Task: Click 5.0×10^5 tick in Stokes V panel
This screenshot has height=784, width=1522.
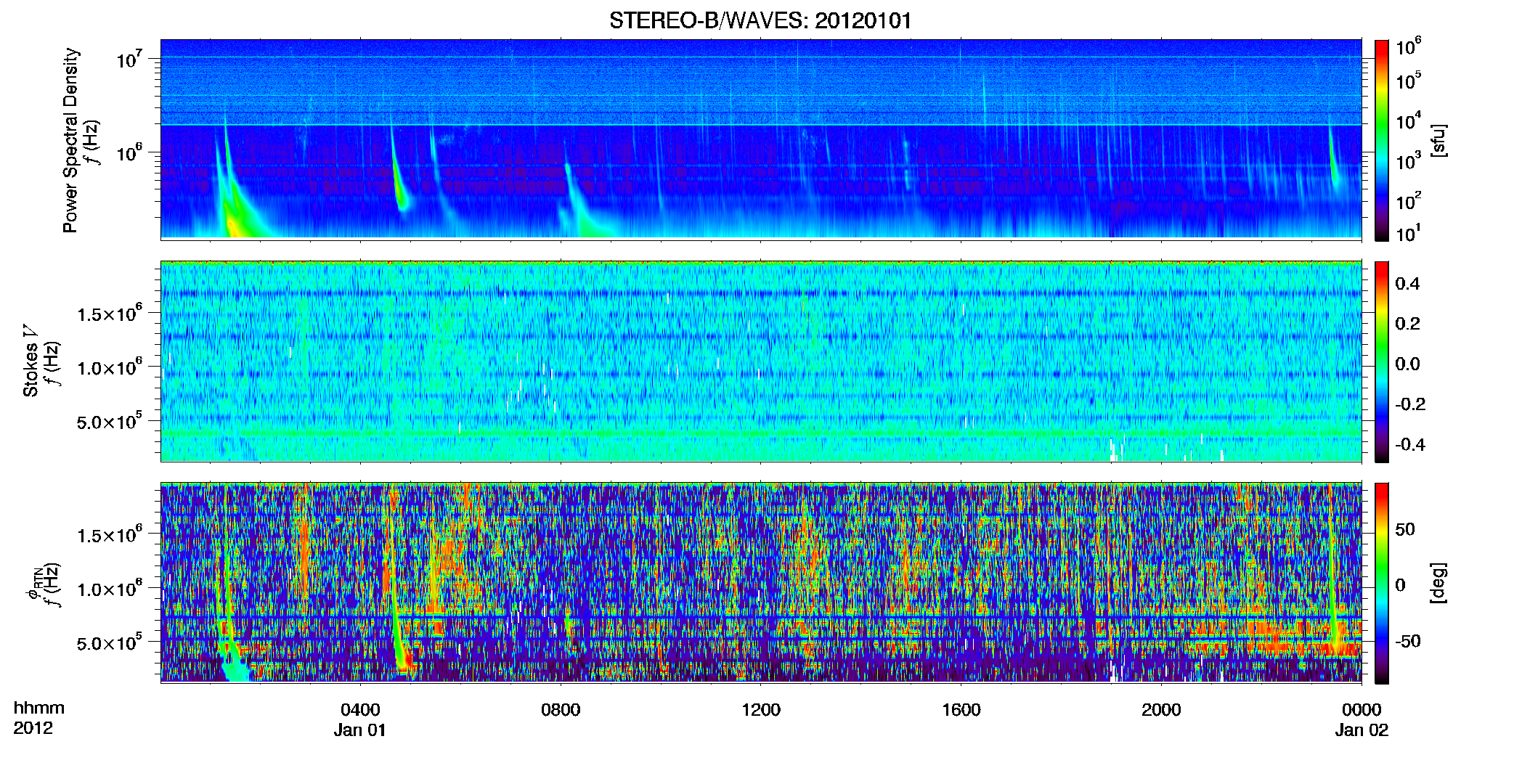Action: pyautogui.click(x=110, y=421)
